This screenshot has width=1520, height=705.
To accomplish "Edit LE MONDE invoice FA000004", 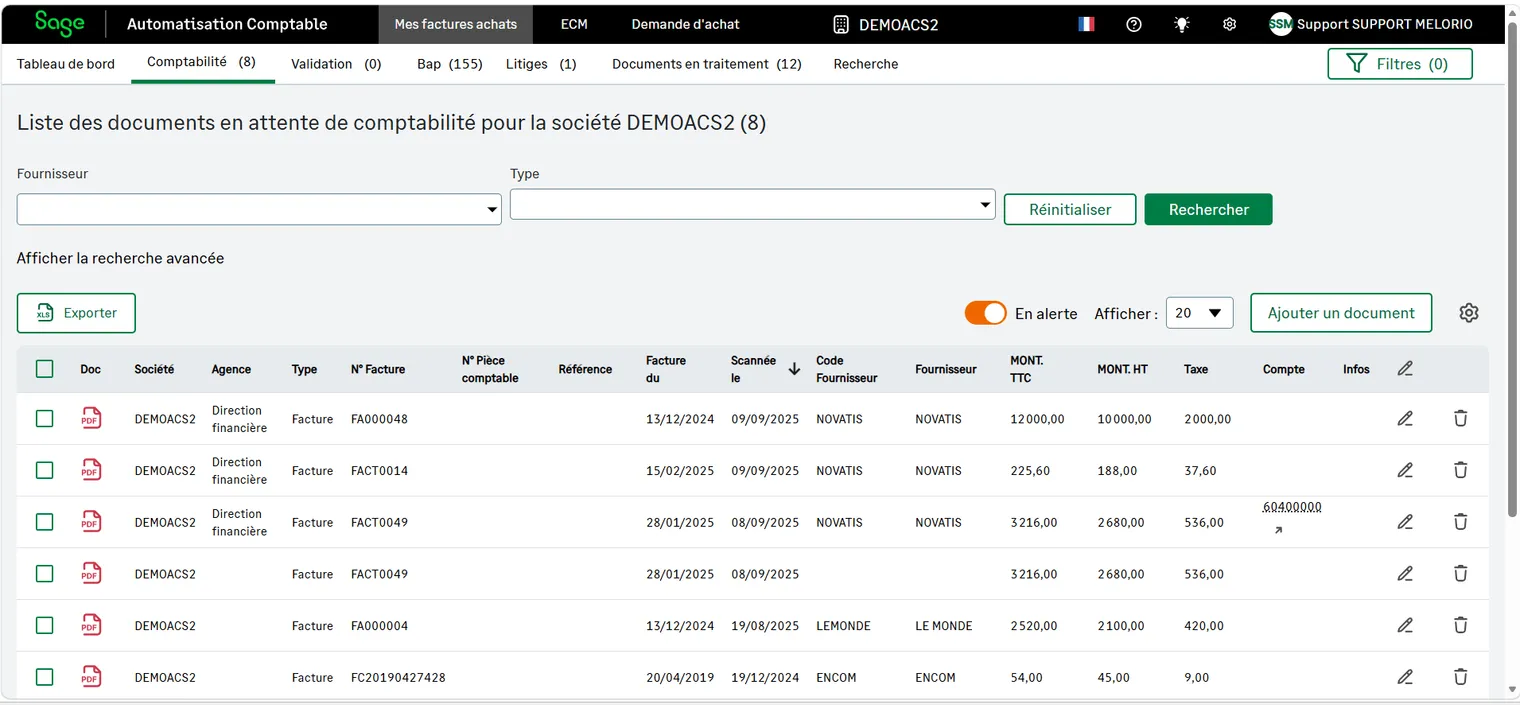I will pos(1405,625).
